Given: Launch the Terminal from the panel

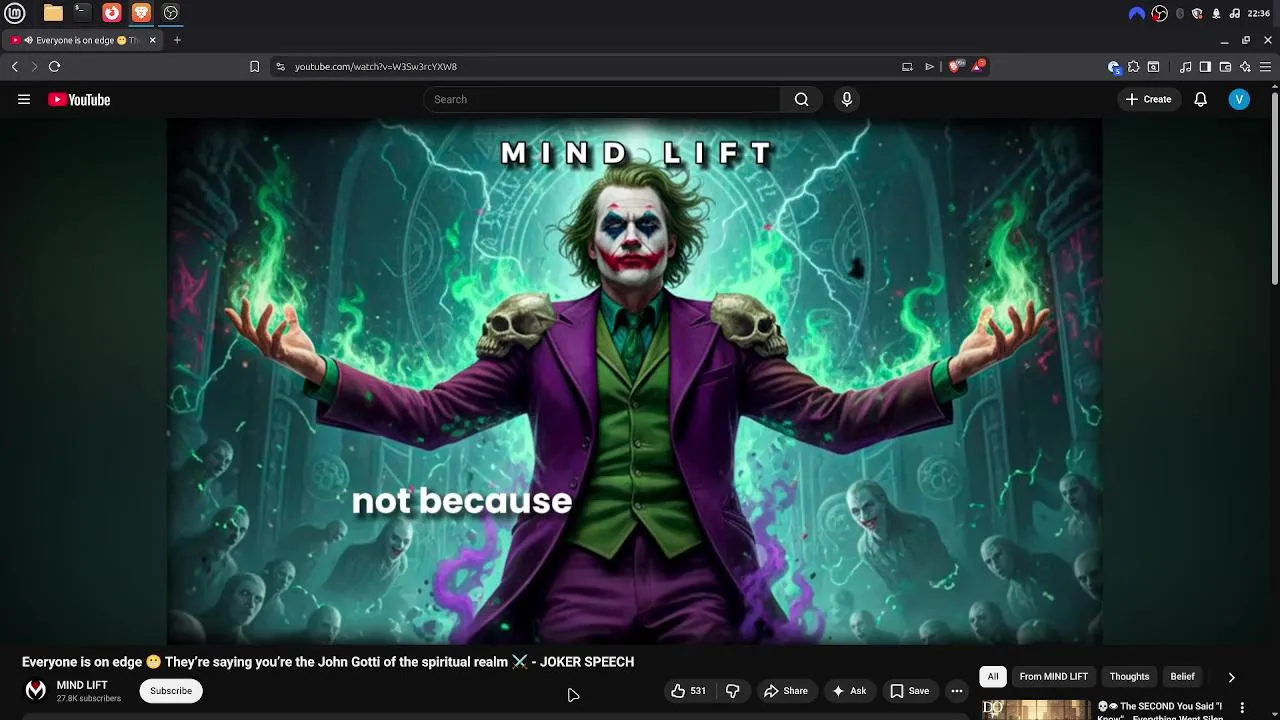Looking at the screenshot, I should pyautogui.click(x=82, y=13).
